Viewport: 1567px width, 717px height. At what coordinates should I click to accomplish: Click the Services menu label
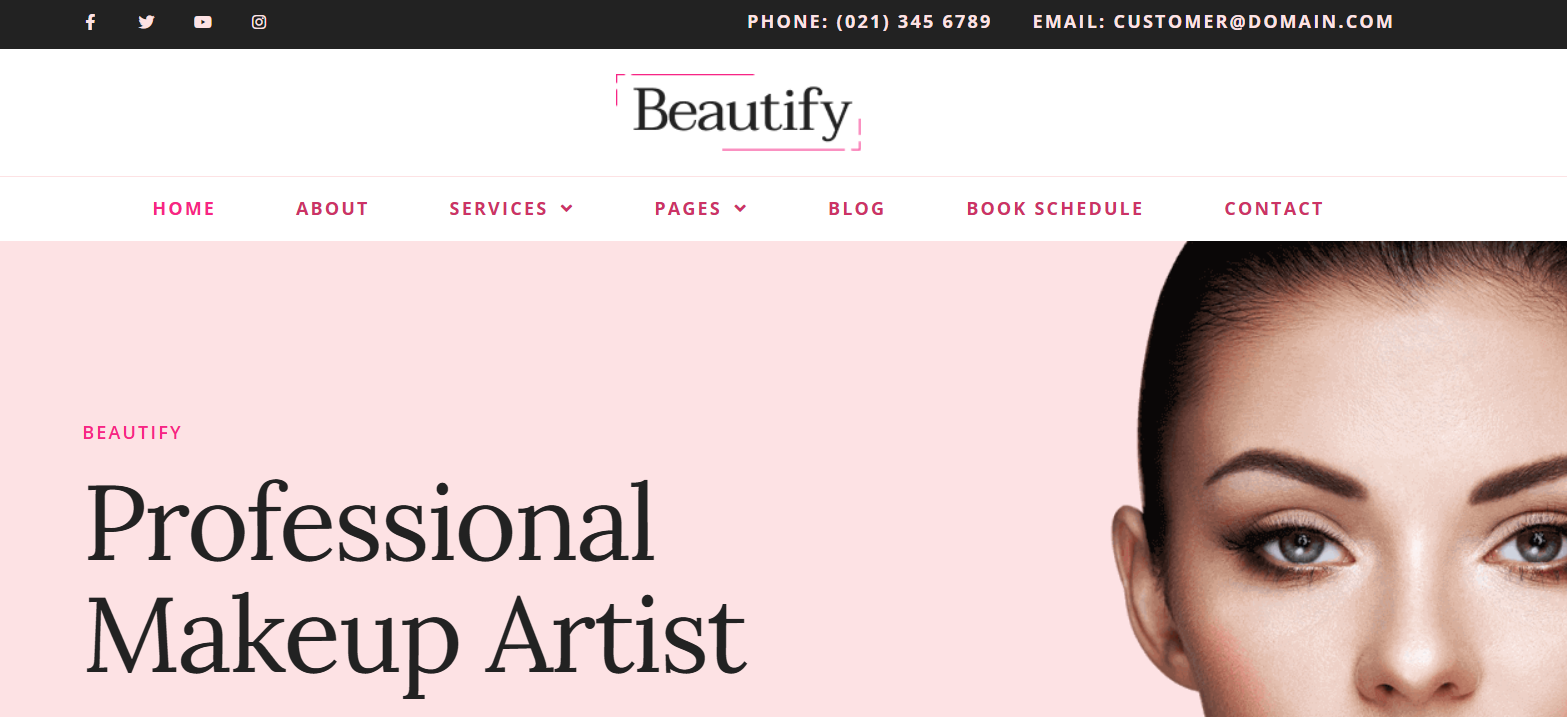pos(498,209)
